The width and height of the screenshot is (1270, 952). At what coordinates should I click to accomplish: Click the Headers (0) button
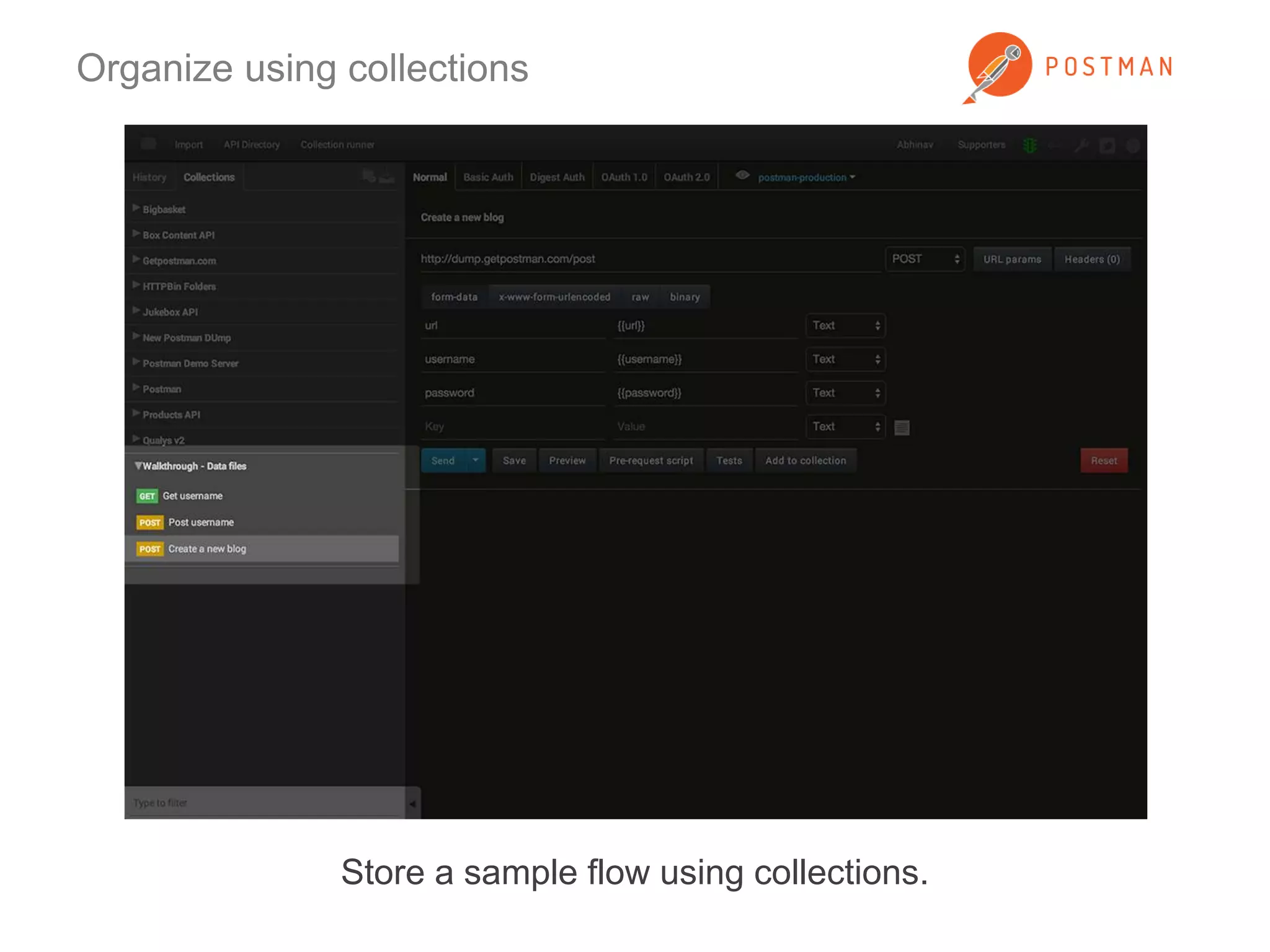(x=1093, y=259)
